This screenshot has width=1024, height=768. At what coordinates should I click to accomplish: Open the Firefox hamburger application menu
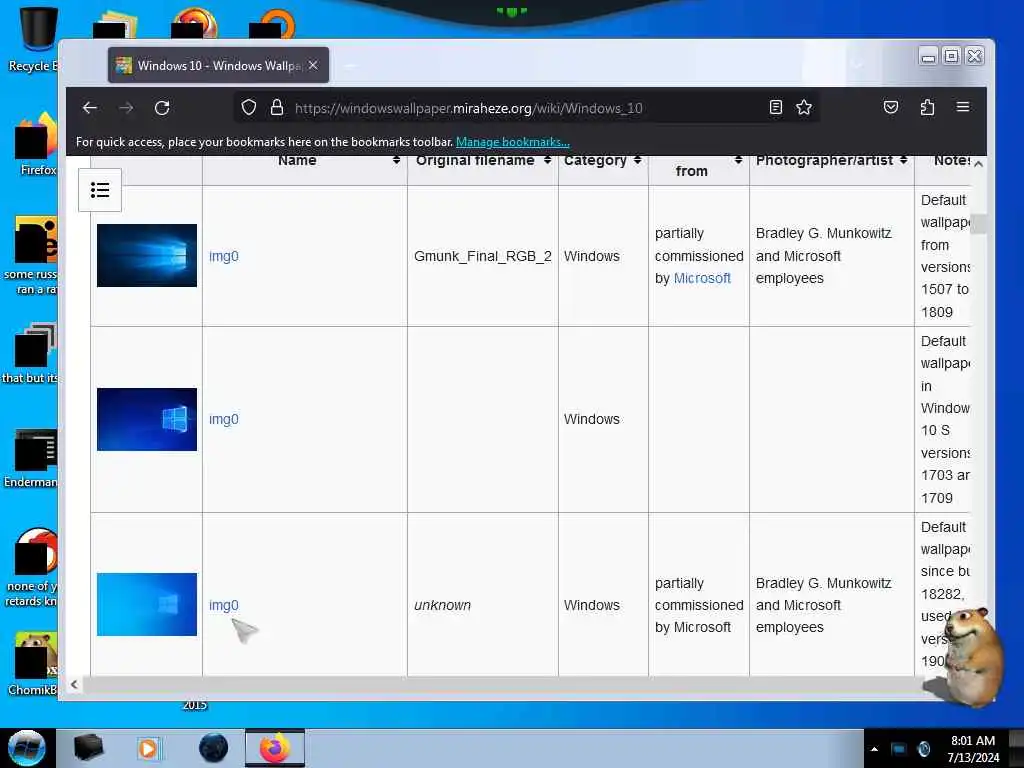[963, 106]
